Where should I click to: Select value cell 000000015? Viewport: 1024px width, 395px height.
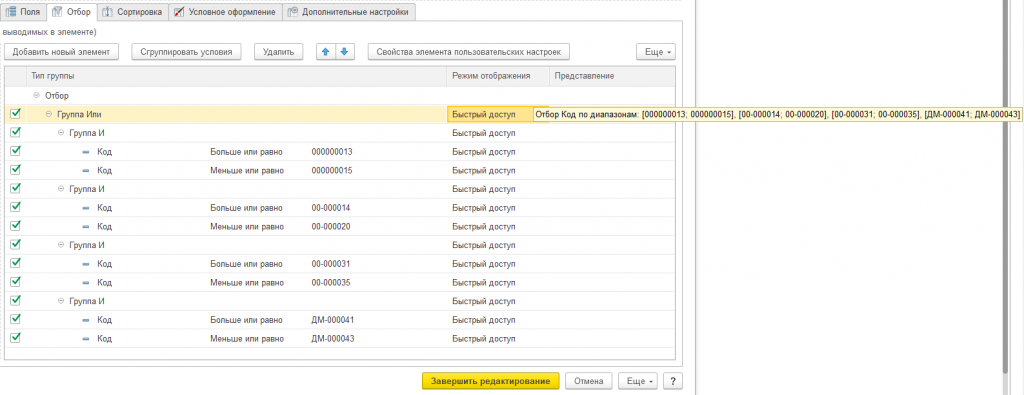[332, 171]
